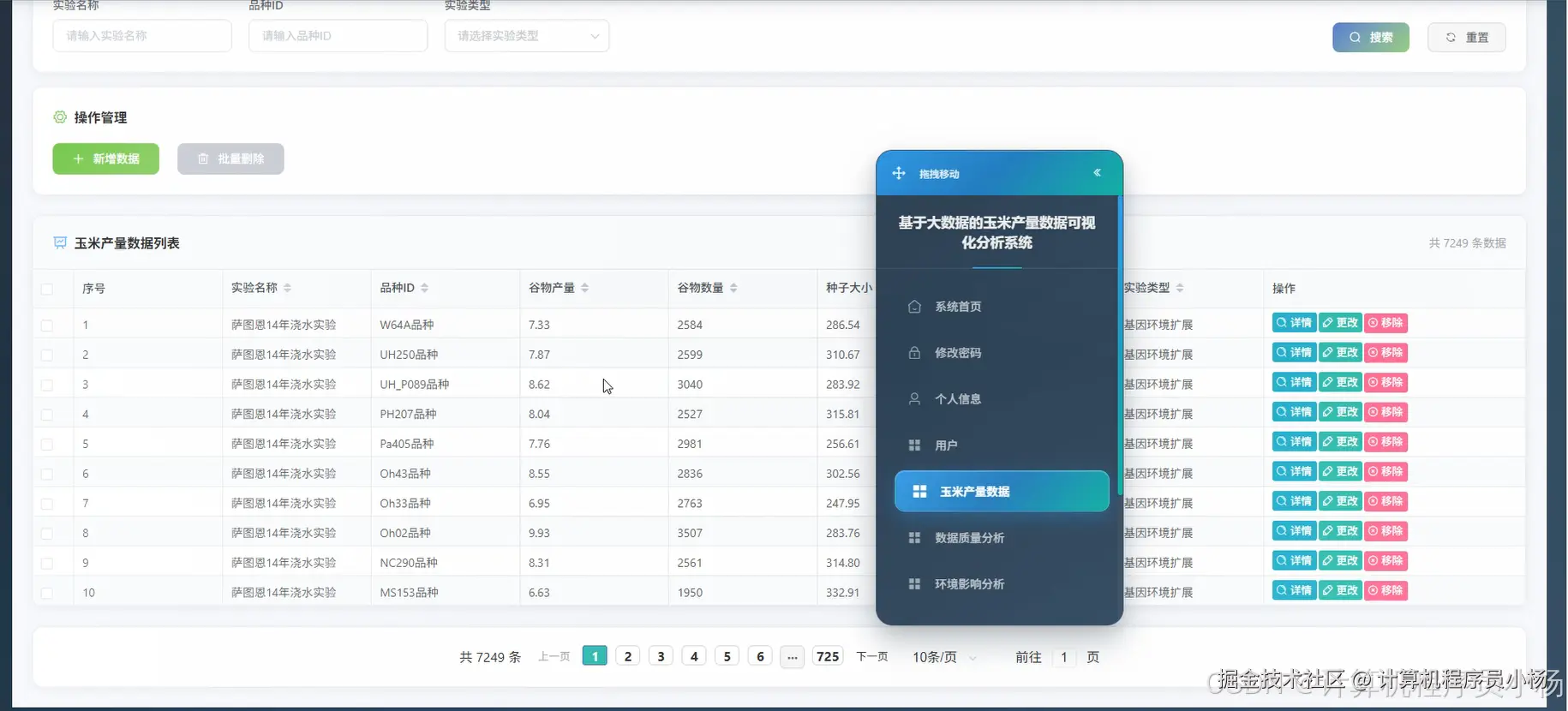Click the lock icon beside 修改密码
Screen dimensions: 1568x711
(x=914, y=353)
